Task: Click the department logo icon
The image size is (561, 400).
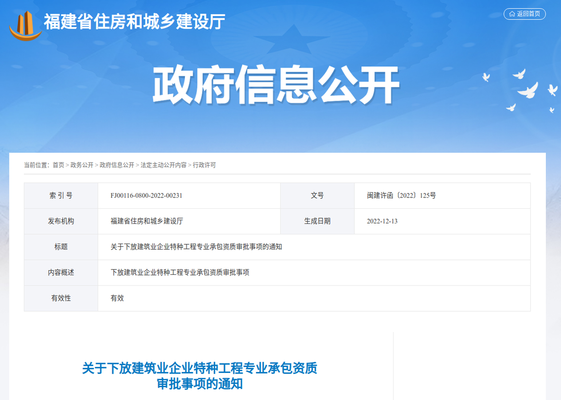Action: [25, 26]
